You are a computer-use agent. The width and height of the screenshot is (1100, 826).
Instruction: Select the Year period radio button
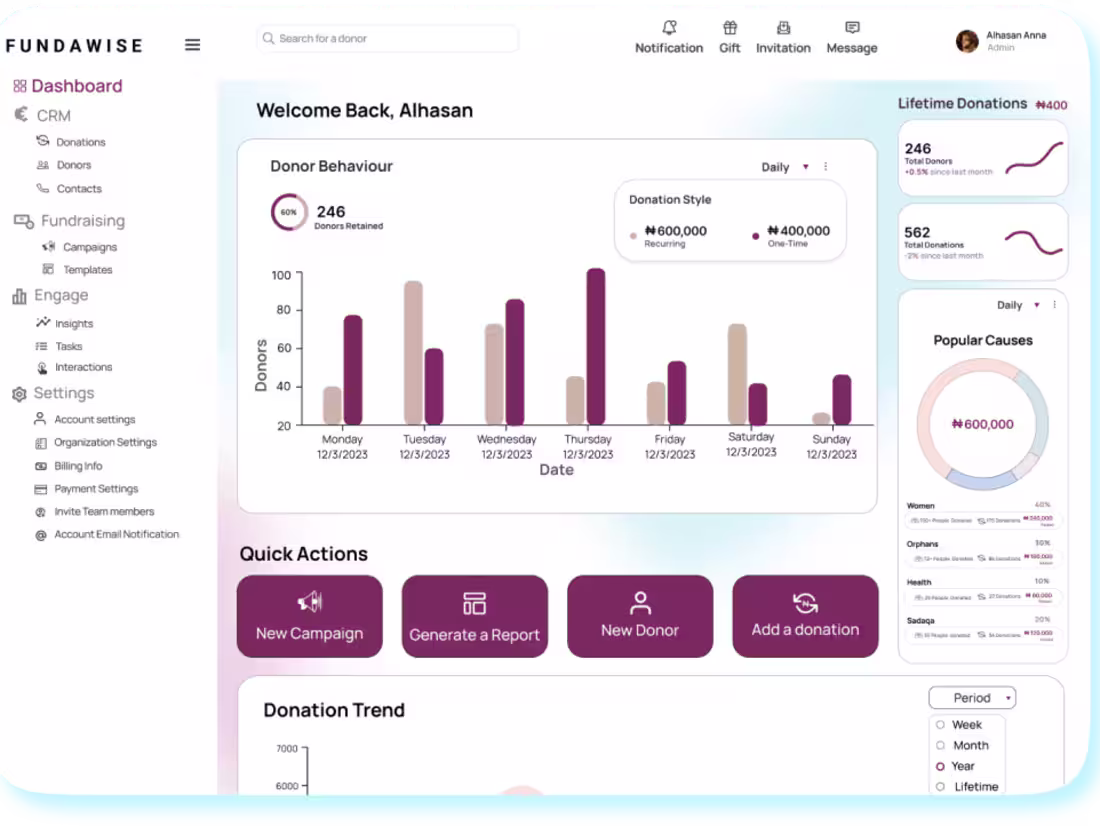pyautogui.click(x=941, y=766)
